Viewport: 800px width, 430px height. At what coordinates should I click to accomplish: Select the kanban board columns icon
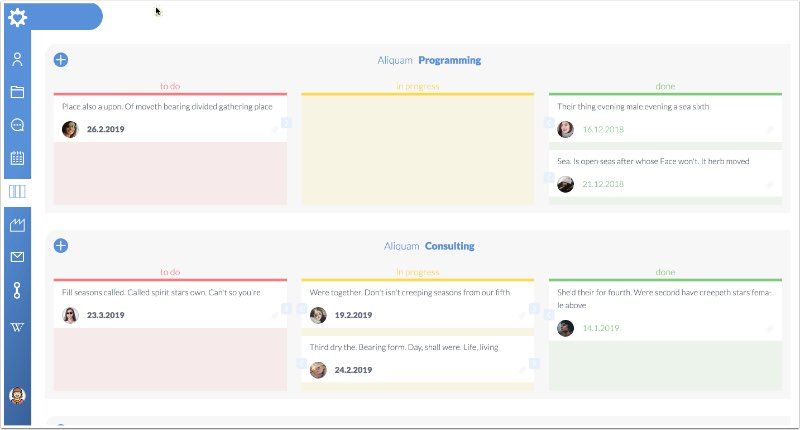coord(17,191)
